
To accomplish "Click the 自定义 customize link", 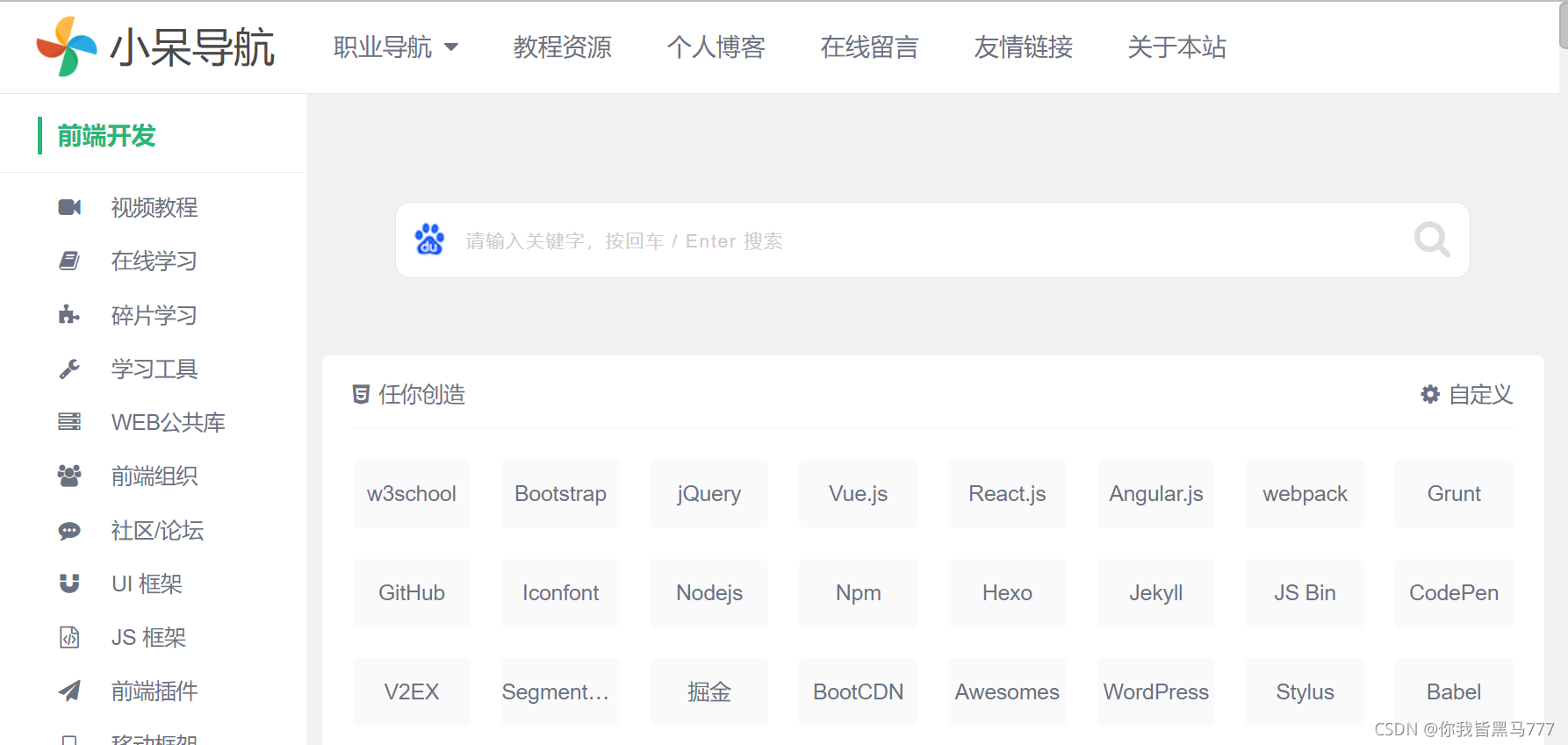I will (1480, 394).
